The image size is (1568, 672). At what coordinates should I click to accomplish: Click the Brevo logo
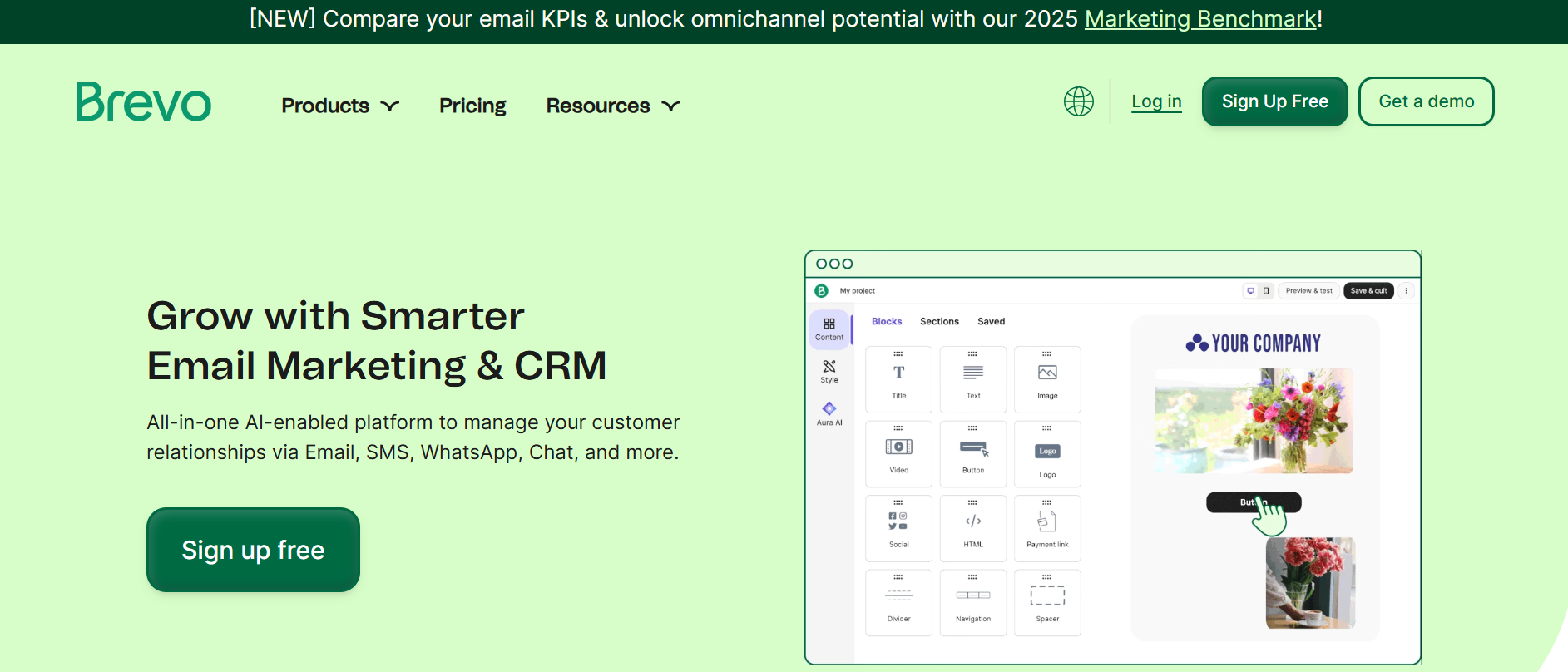(144, 101)
